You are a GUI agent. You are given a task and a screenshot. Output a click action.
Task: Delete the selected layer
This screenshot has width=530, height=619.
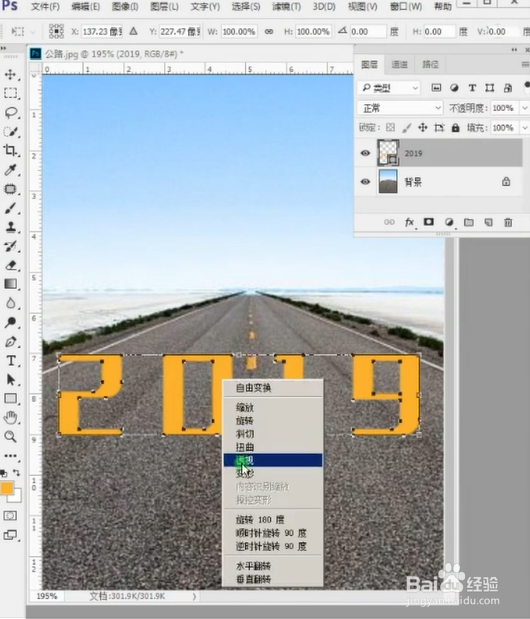(508, 222)
